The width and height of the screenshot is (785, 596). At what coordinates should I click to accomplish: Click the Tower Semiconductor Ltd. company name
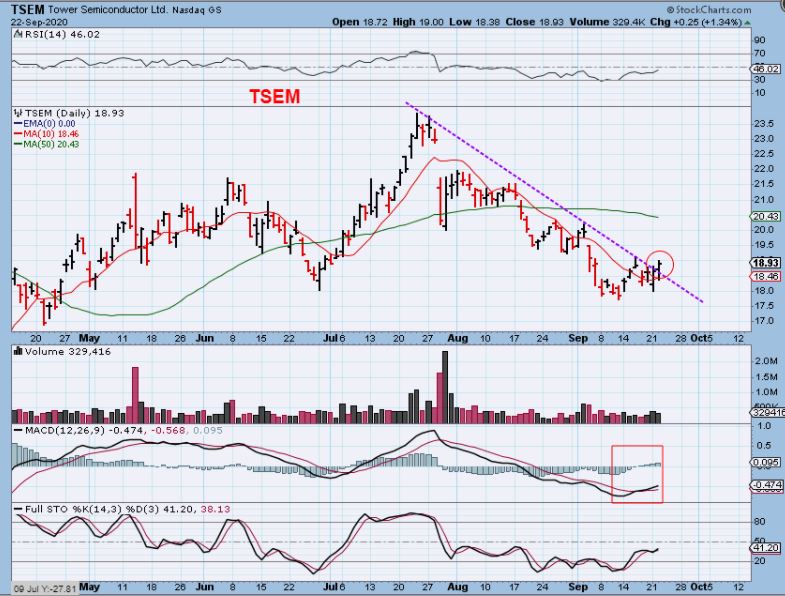point(108,10)
